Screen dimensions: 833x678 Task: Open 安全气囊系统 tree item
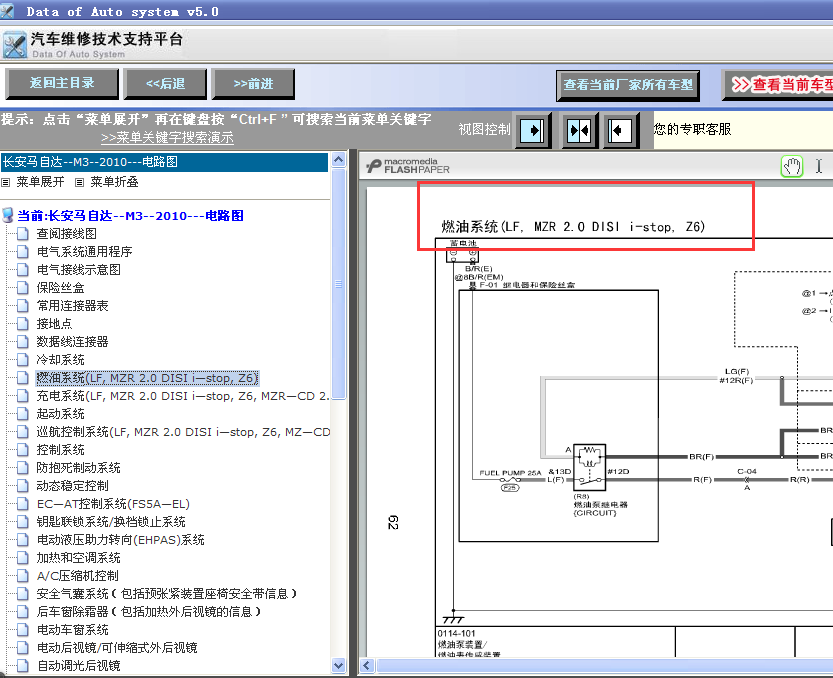coord(166,594)
